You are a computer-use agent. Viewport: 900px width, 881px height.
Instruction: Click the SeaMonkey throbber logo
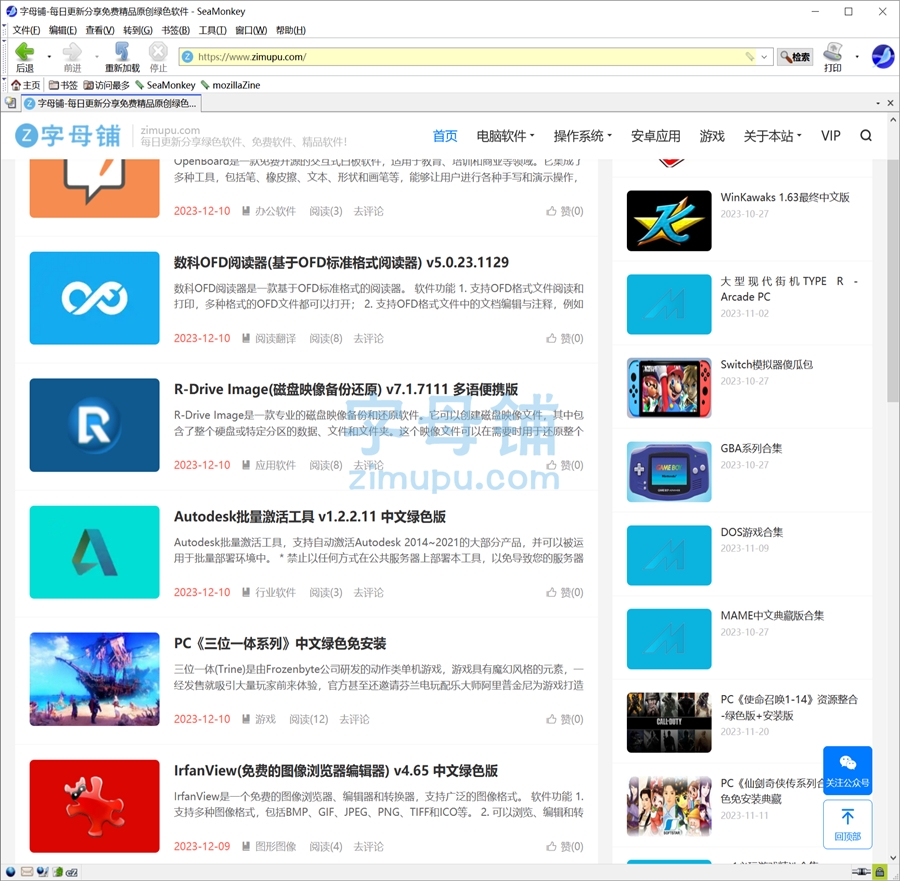point(882,56)
